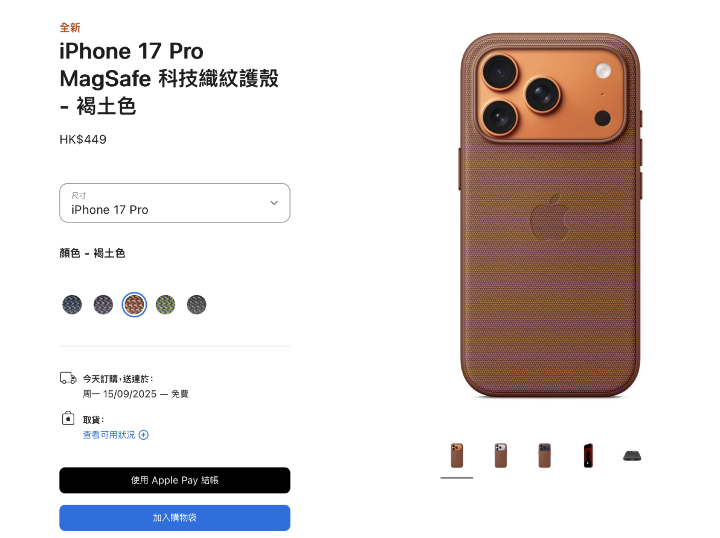This screenshot has width=720, height=538.
Task: Click the blue 加入購物袋 button
Action: pyautogui.click(x=174, y=518)
